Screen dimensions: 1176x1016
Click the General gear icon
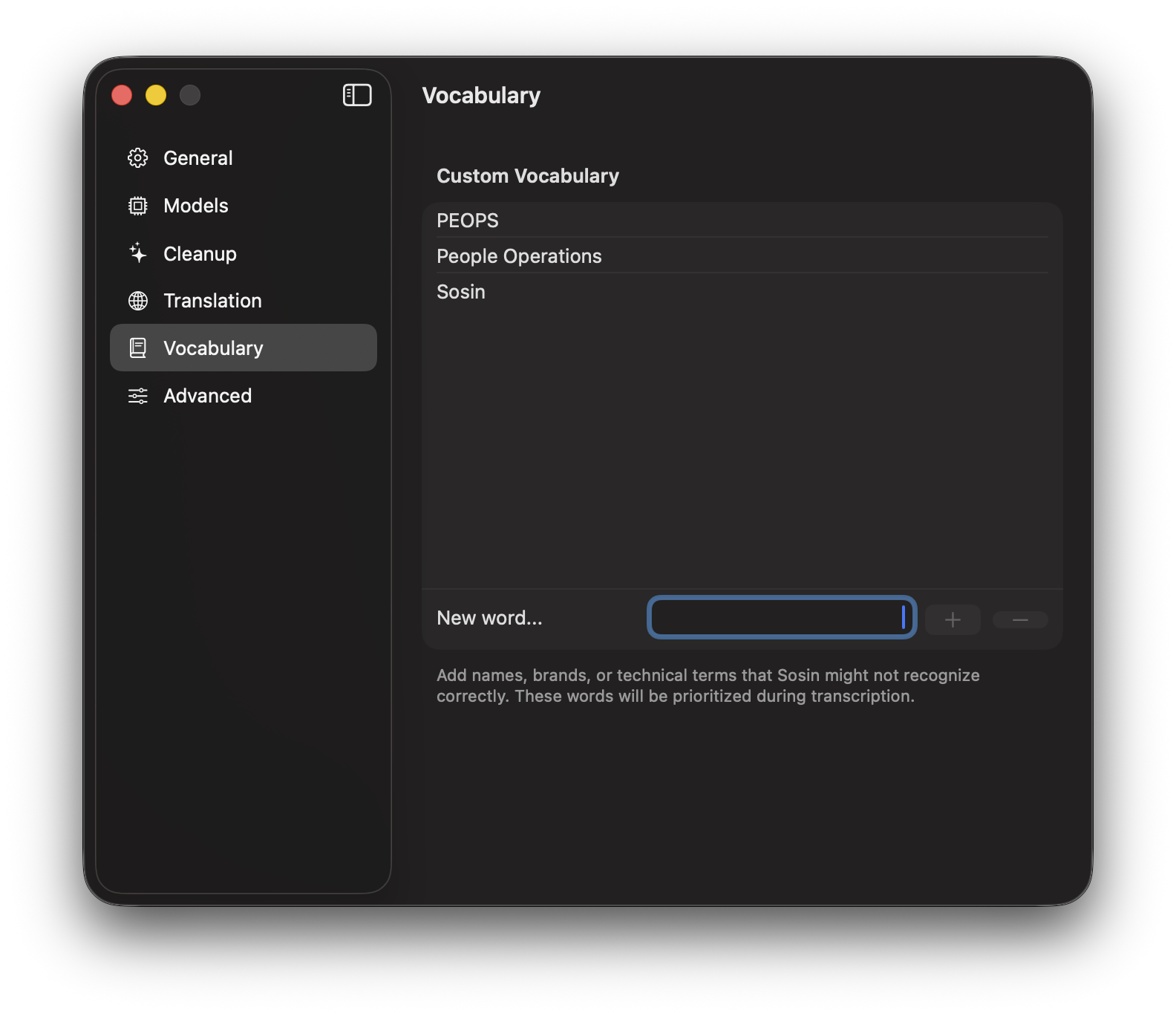click(x=138, y=158)
